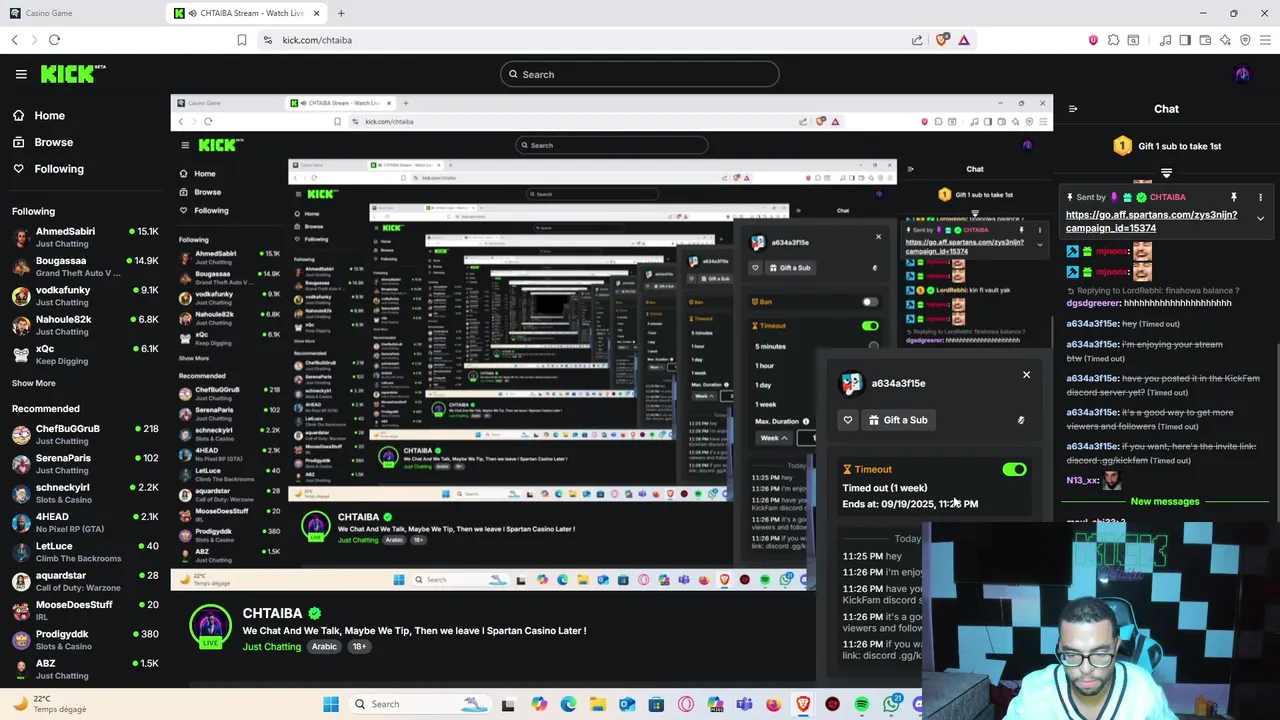
Task: Open 4HEAD recommended channel
Action: click(85, 522)
